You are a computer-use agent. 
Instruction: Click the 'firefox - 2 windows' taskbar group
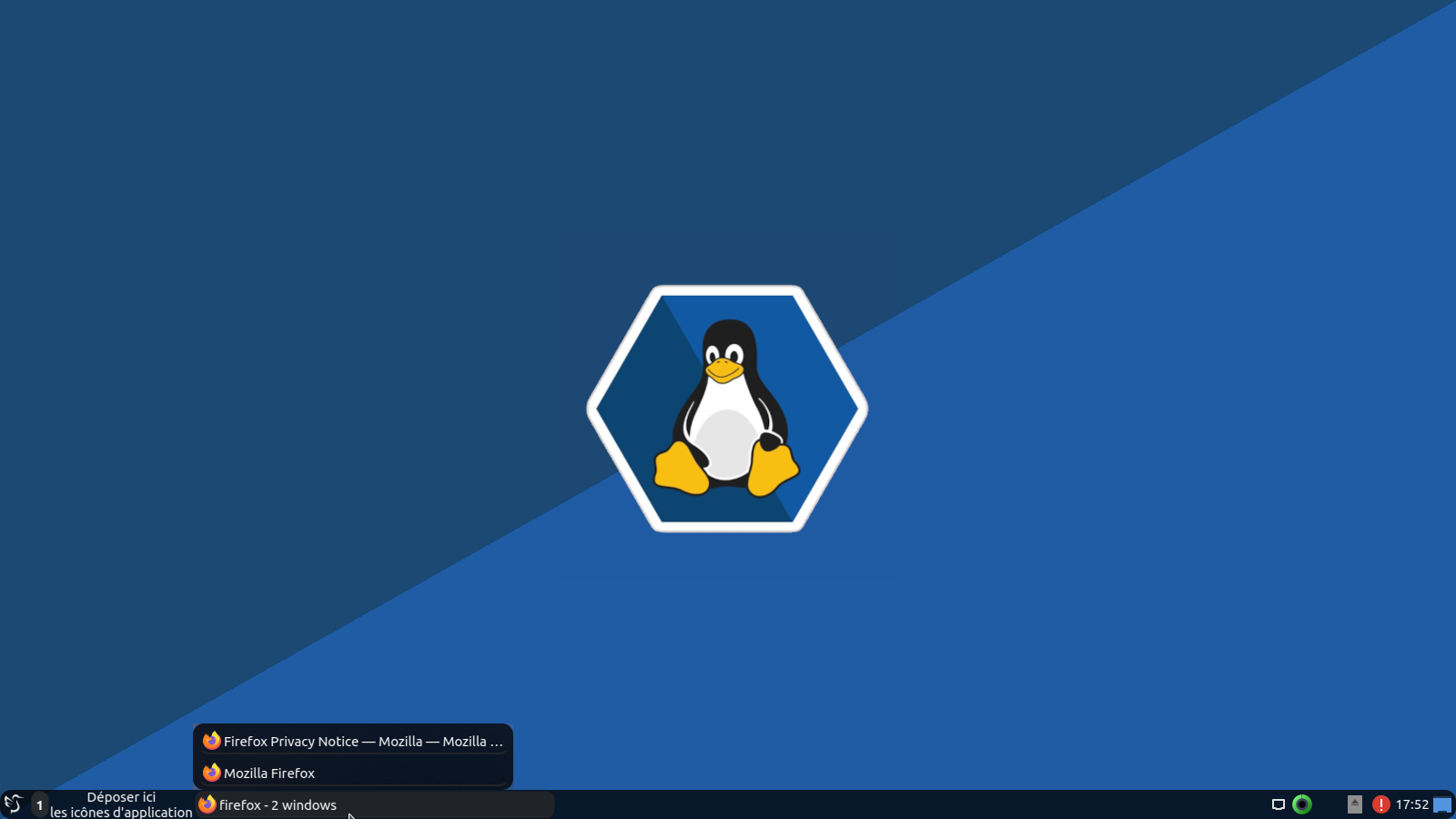click(374, 804)
